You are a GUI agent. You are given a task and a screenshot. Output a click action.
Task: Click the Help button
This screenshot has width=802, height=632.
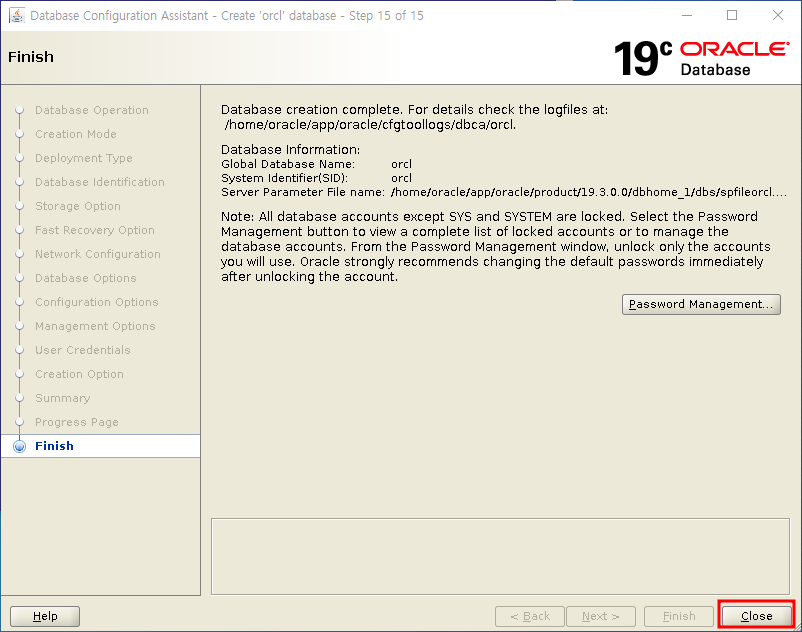[x=45, y=616]
